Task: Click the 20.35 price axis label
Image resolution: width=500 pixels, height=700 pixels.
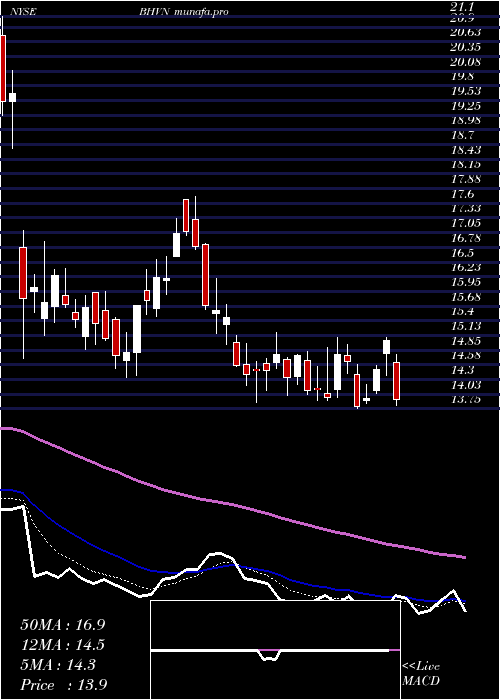Action: [x=466, y=47]
